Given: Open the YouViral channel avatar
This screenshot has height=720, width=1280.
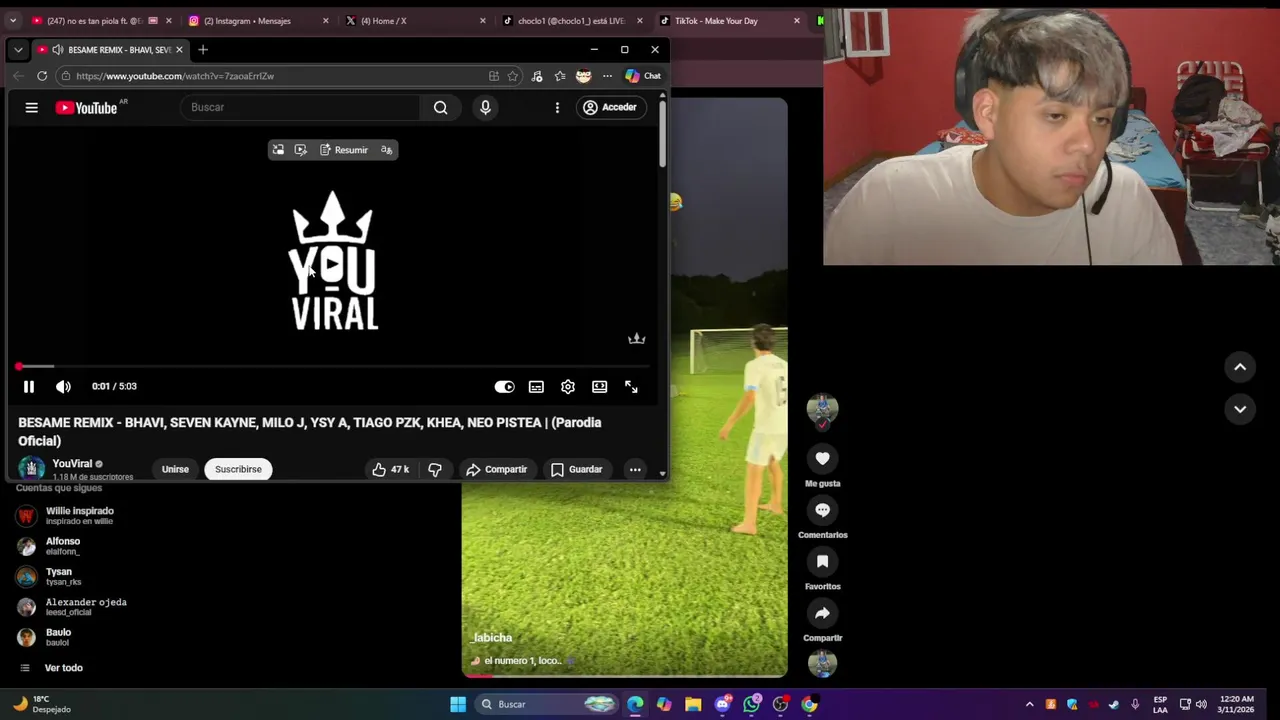Looking at the screenshot, I should coord(31,468).
